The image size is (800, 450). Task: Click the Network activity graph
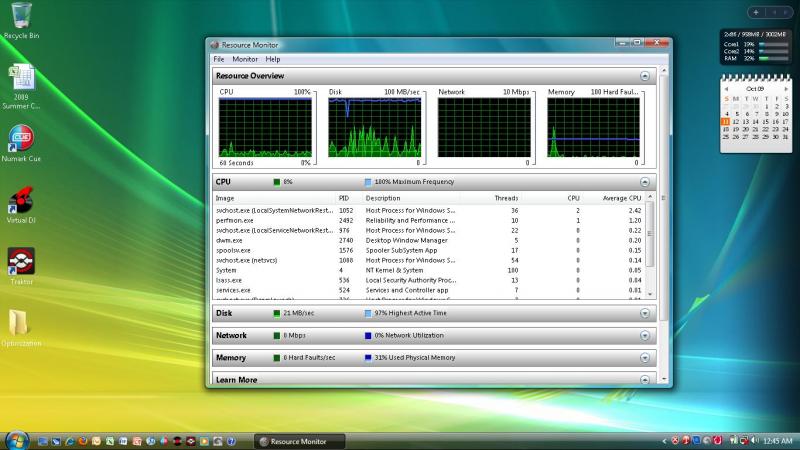pos(484,128)
